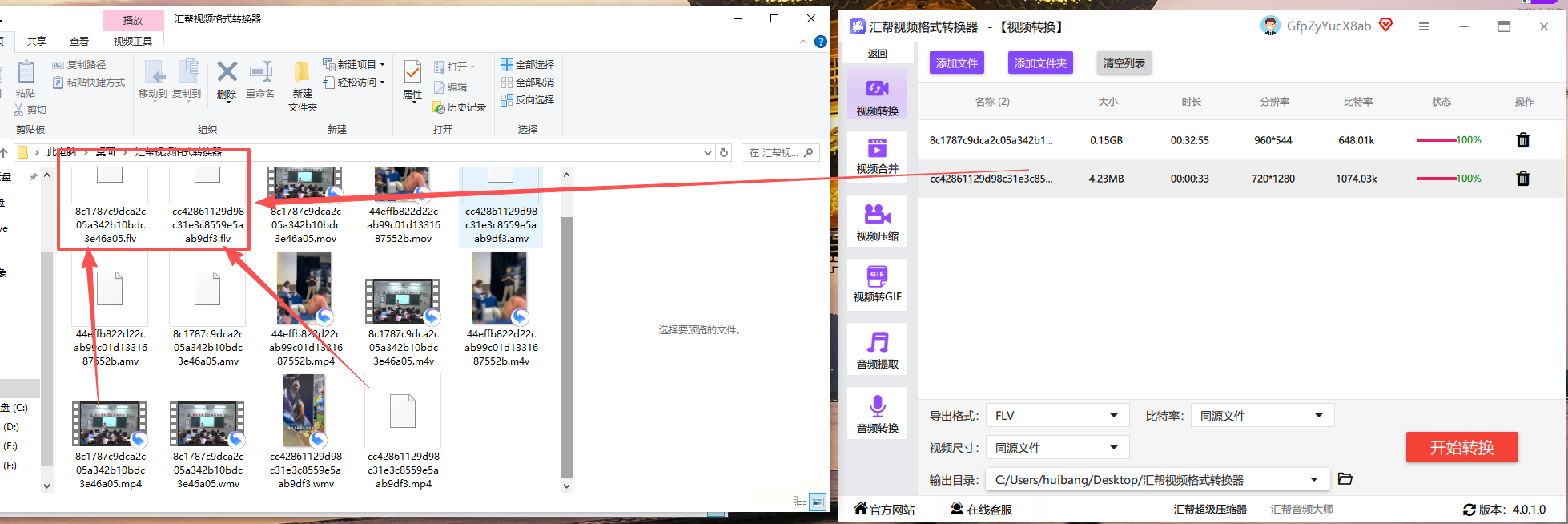Image resolution: width=1568 pixels, height=524 pixels.
Task: Open the 导出格式 FLV dropdown
Action: (1057, 416)
